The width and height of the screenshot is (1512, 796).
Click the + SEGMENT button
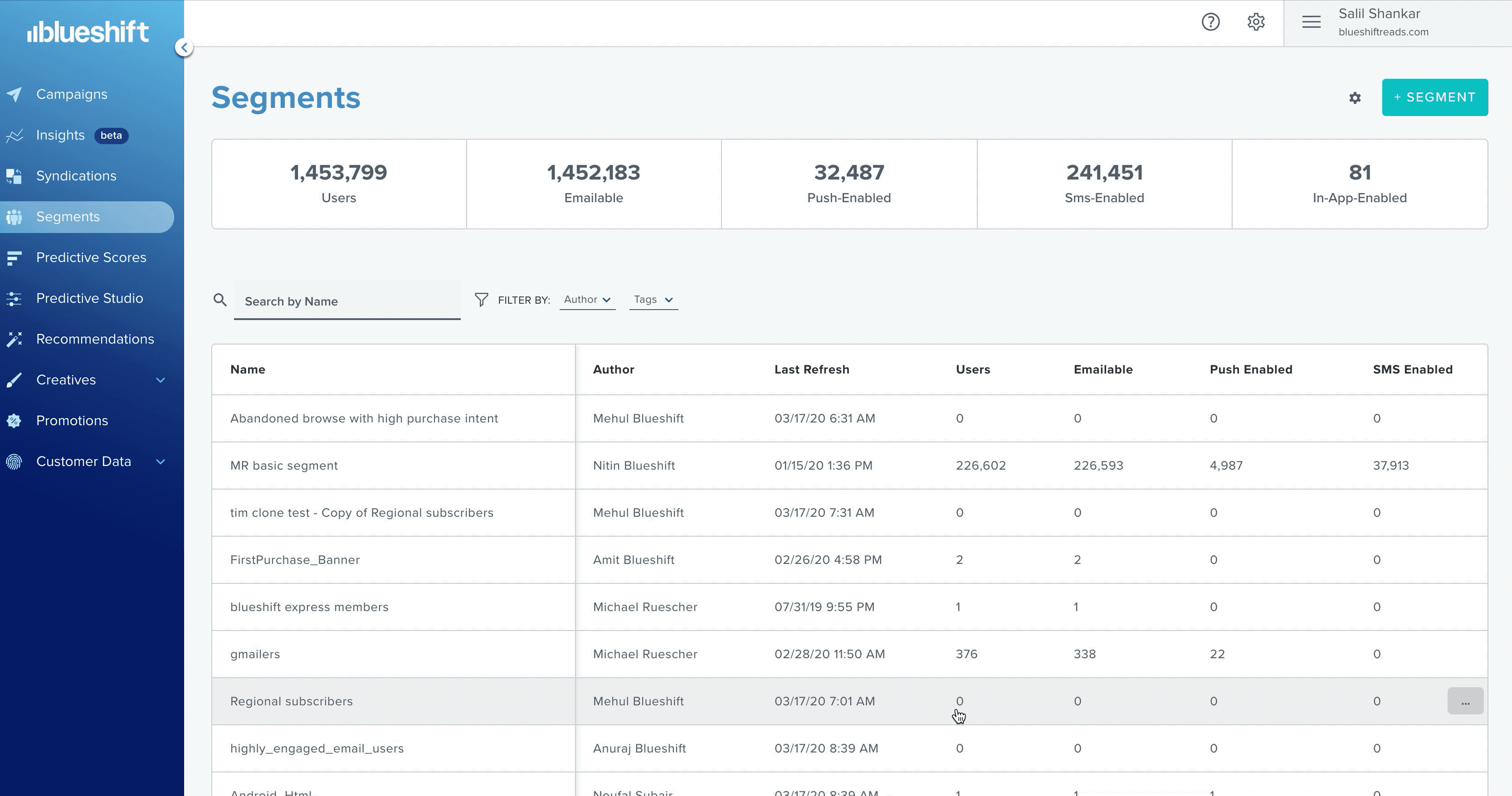[1434, 97]
